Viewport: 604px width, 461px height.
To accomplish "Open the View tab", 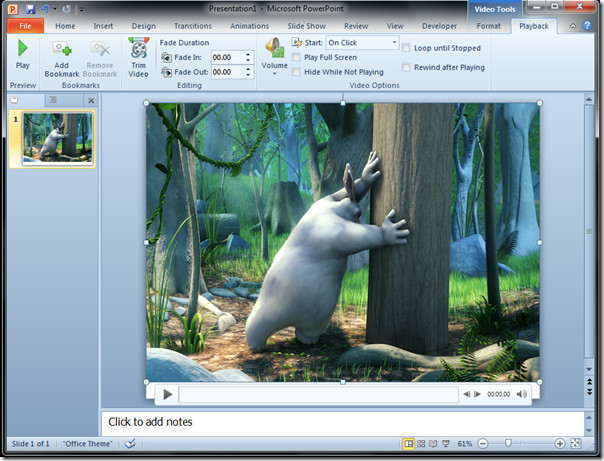I will [395, 26].
